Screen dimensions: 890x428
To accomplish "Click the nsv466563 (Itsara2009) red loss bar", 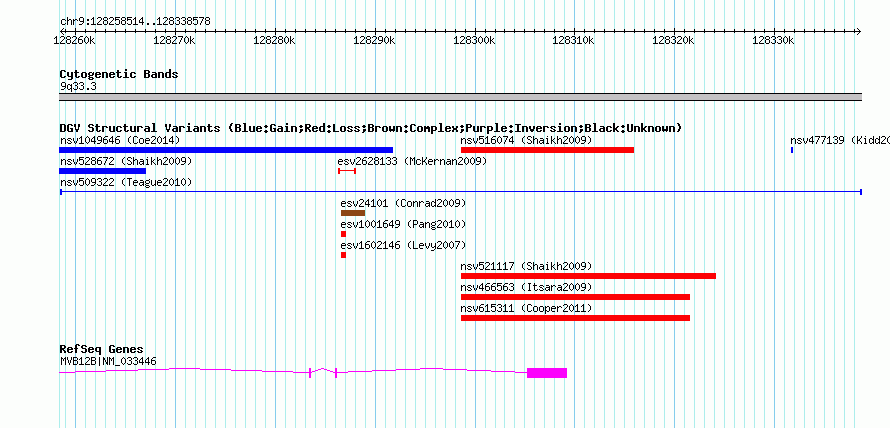I will click(x=575, y=297).
